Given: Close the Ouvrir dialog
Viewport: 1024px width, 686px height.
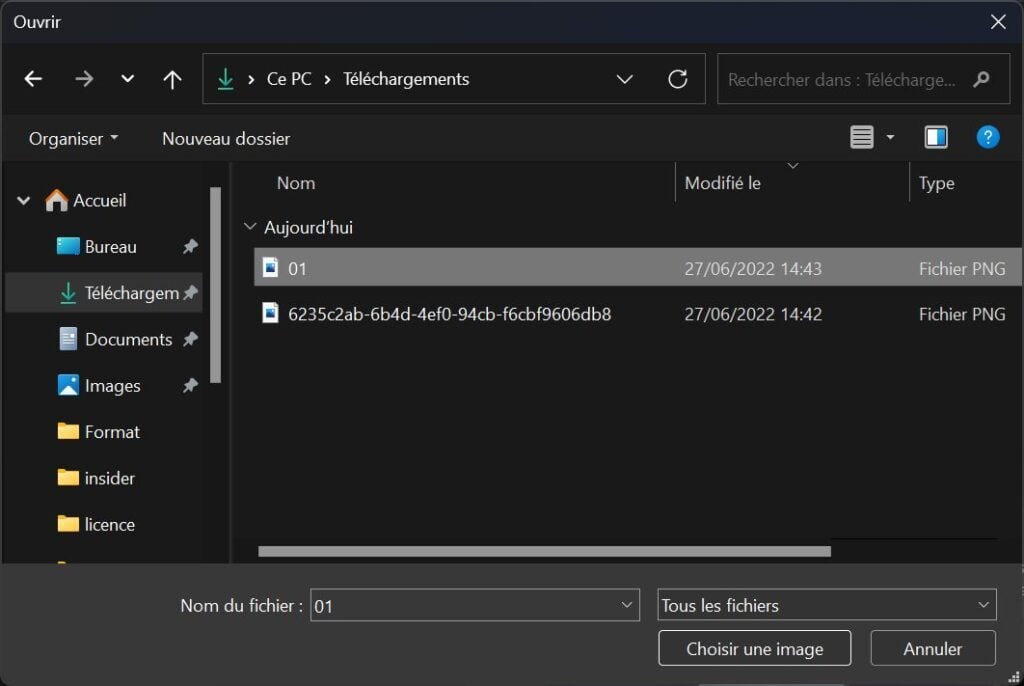Looking at the screenshot, I should pos(998,22).
